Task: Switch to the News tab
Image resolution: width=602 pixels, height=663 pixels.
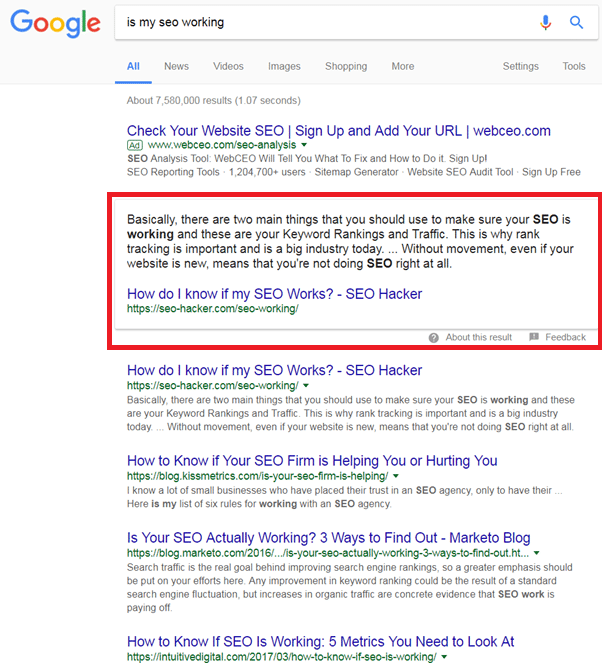Action: pyautogui.click(x=176, y=66)
